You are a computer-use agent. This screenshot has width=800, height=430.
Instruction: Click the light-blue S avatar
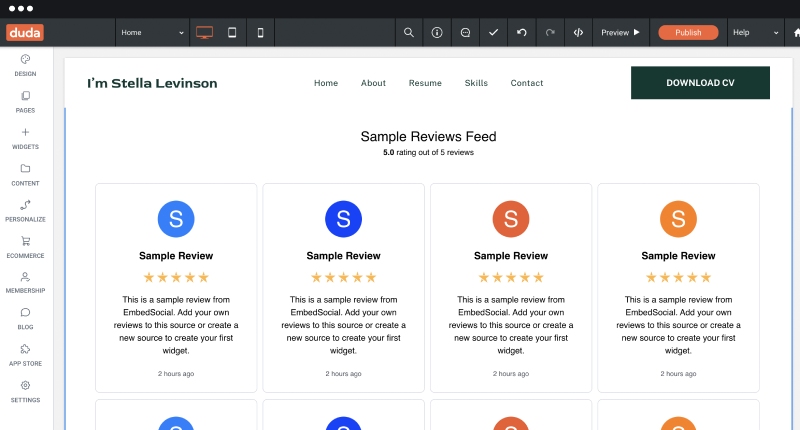176,219
